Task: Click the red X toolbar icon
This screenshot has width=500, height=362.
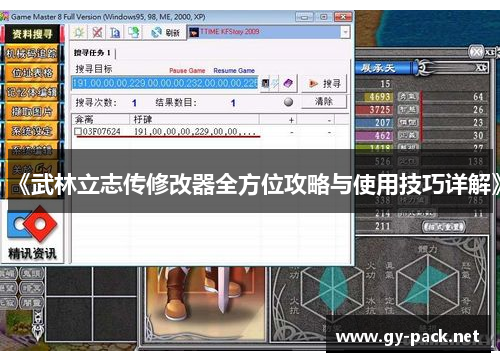Action: (97, 32)
